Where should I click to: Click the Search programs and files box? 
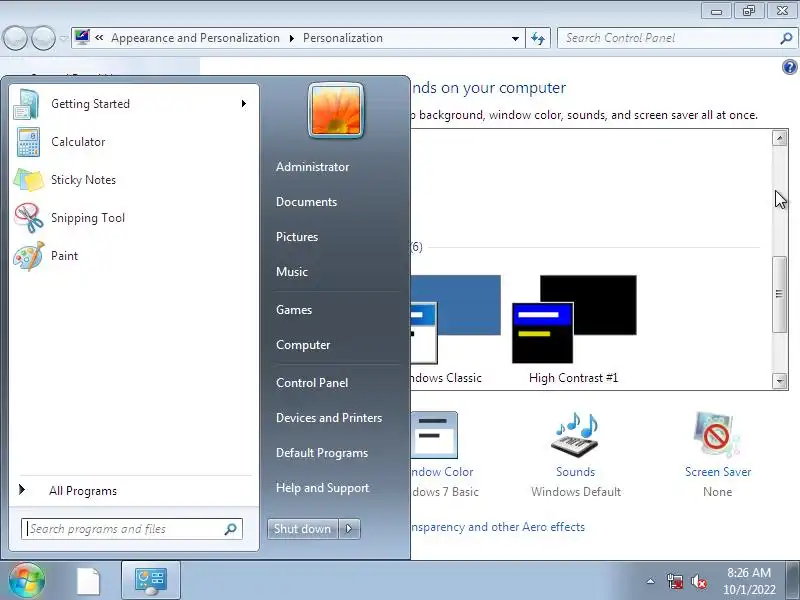(x=132, y=529)
